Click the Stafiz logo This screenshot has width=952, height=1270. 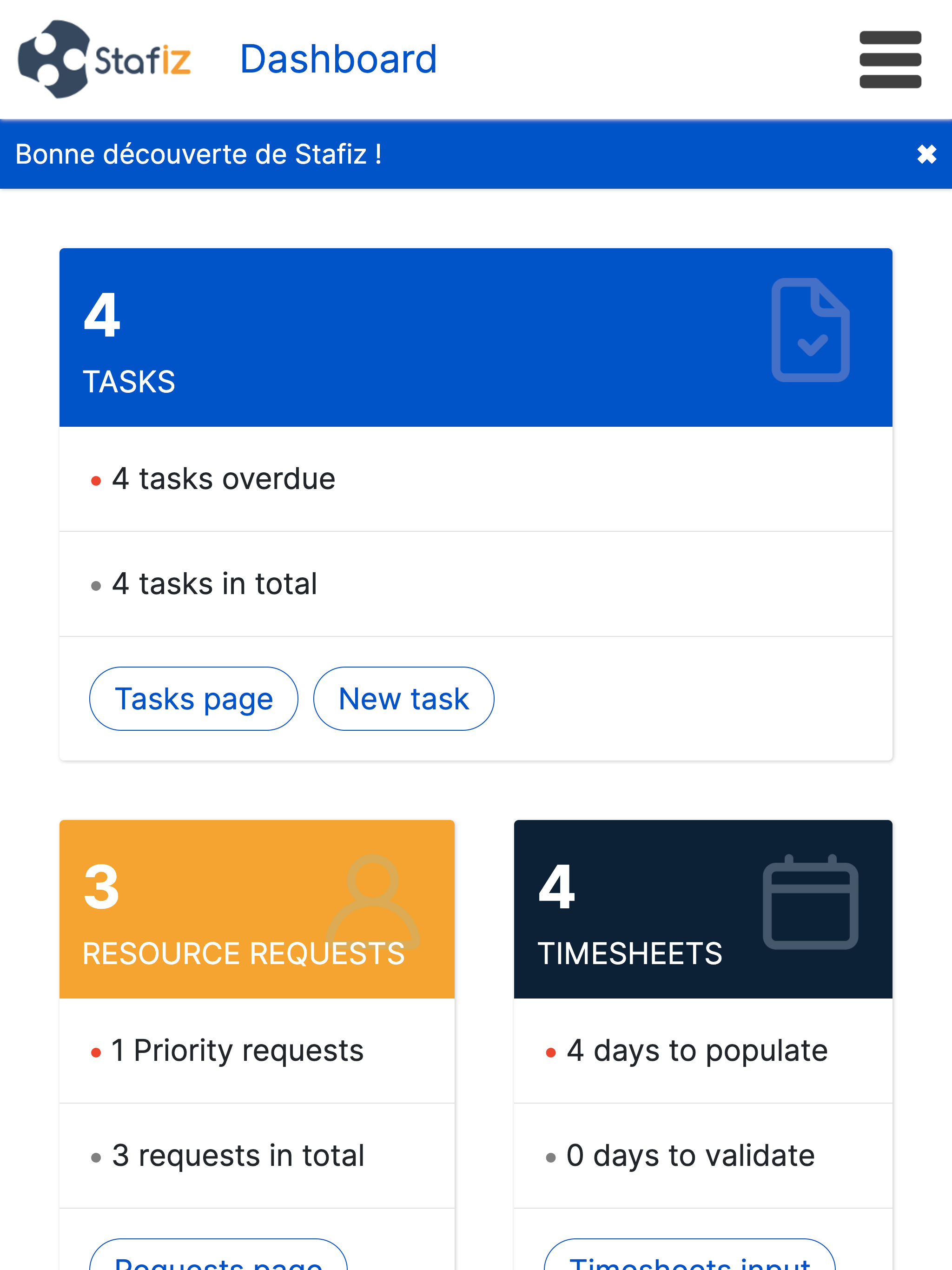click(105, 59)
